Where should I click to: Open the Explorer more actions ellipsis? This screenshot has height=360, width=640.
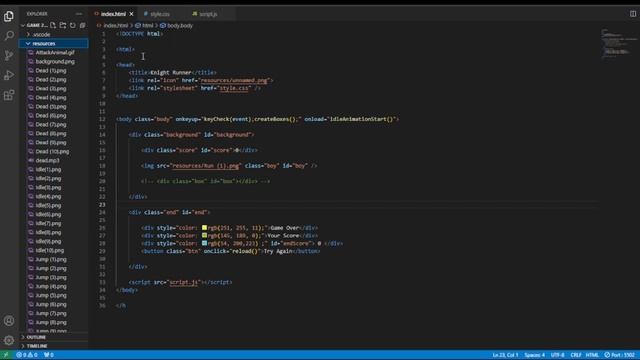(79, 14)
